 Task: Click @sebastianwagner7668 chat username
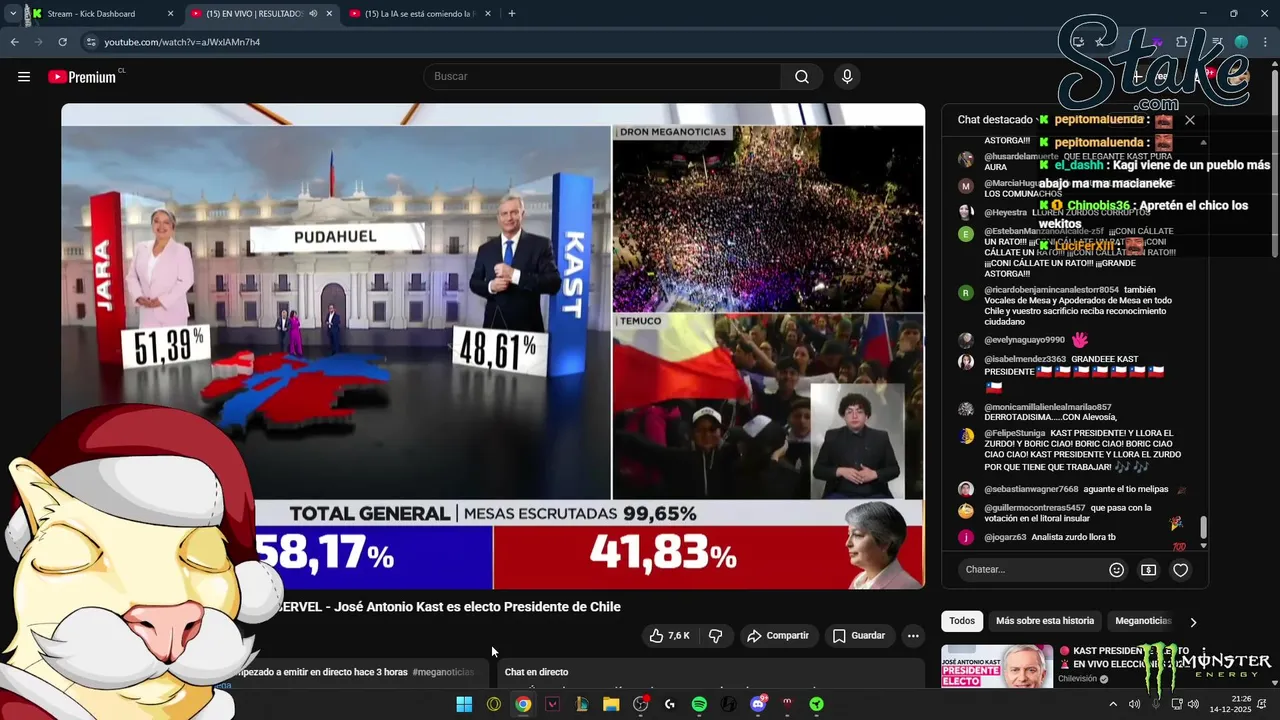click(1031, 489)
